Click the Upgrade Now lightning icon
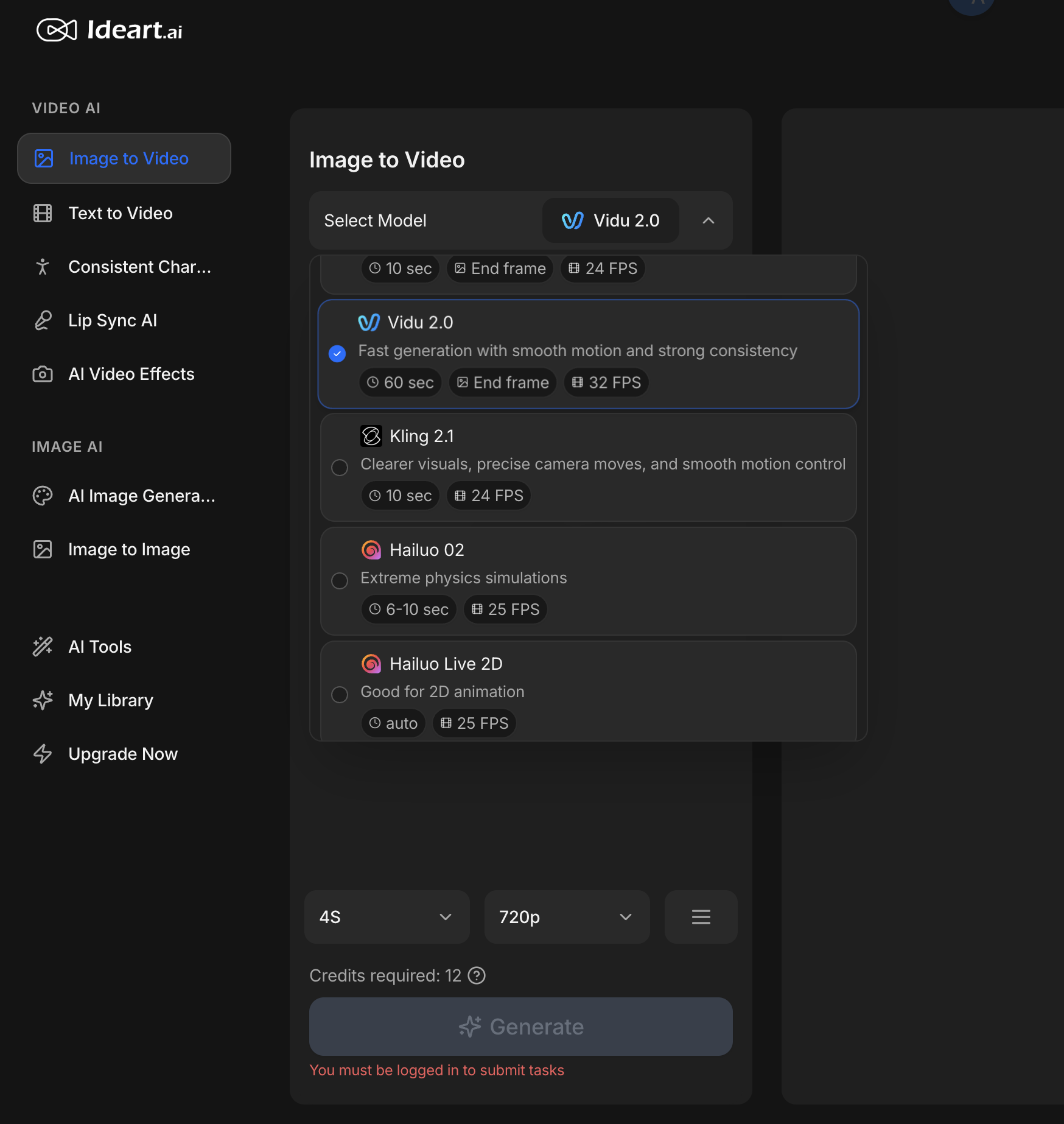The height and width of the screenshot is (1124, 1064). (43, 754)
